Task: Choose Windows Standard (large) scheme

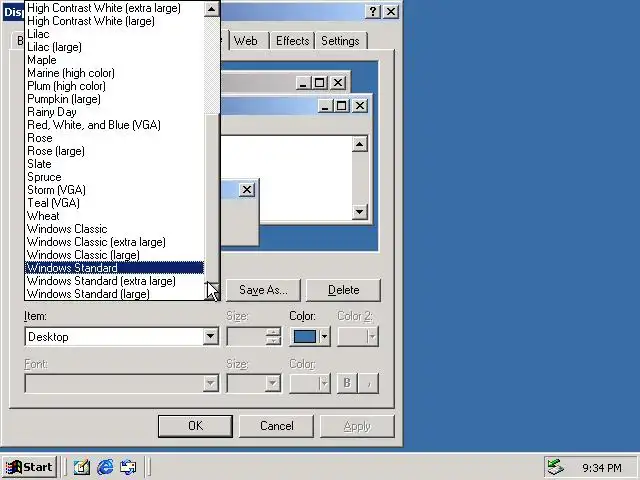Action: pyautogui.click(x=114, y=294)
